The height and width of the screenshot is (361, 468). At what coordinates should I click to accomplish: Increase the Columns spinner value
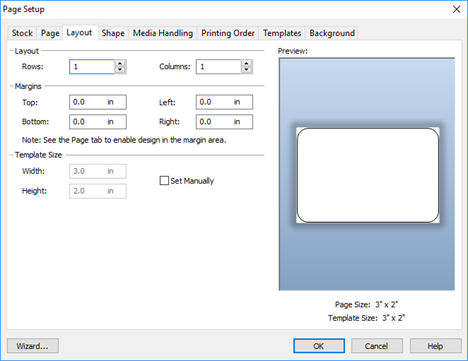click(x=247, y=63)
